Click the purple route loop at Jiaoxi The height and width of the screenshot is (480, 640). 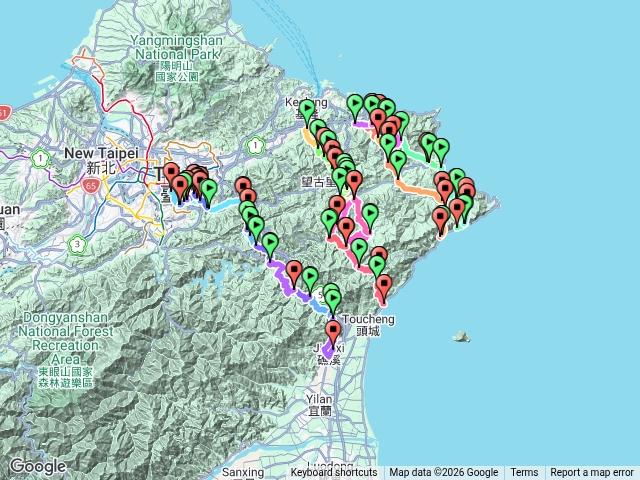click(328, 352)
